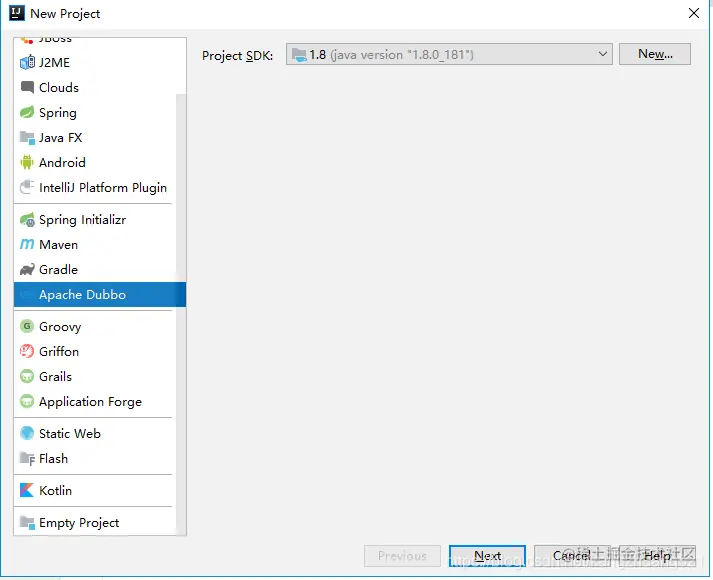Select 'IntelliJ Platform Plugin' entry
The image size is (713, 580).
point(95,187)
